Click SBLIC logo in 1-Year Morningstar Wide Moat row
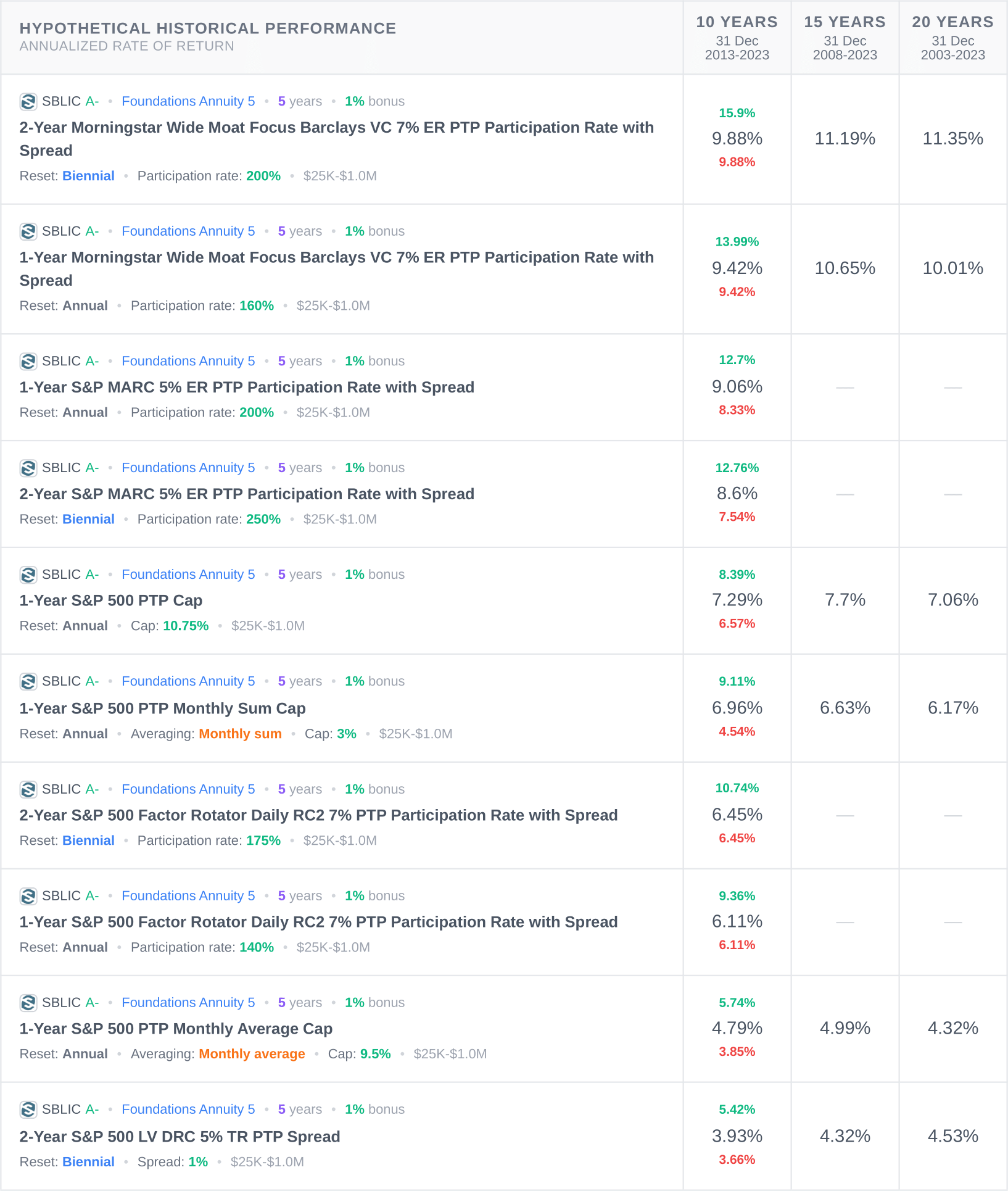Screen dimensions: 1008x1191 click(28, 231)
